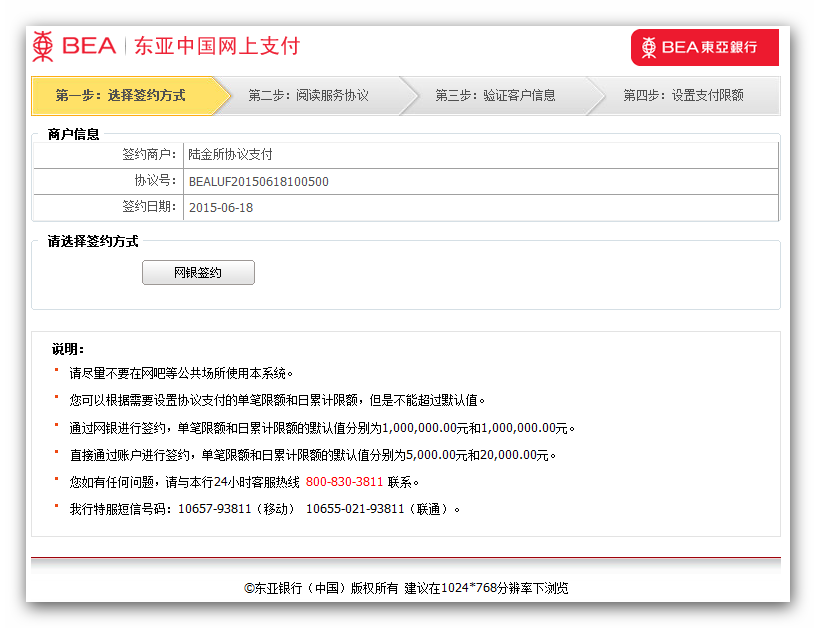Click the note with 5,000.00元和20,000.00元 limits
Screen dimensions: 816x628
click(x=313, y=455)
